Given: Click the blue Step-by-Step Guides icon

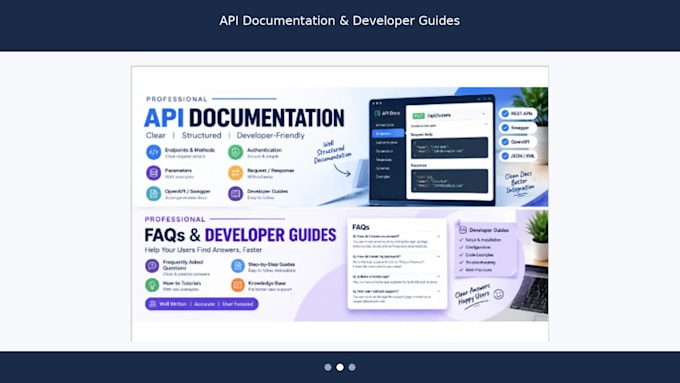Looking at the screenshot, I should tap(238, 265).
